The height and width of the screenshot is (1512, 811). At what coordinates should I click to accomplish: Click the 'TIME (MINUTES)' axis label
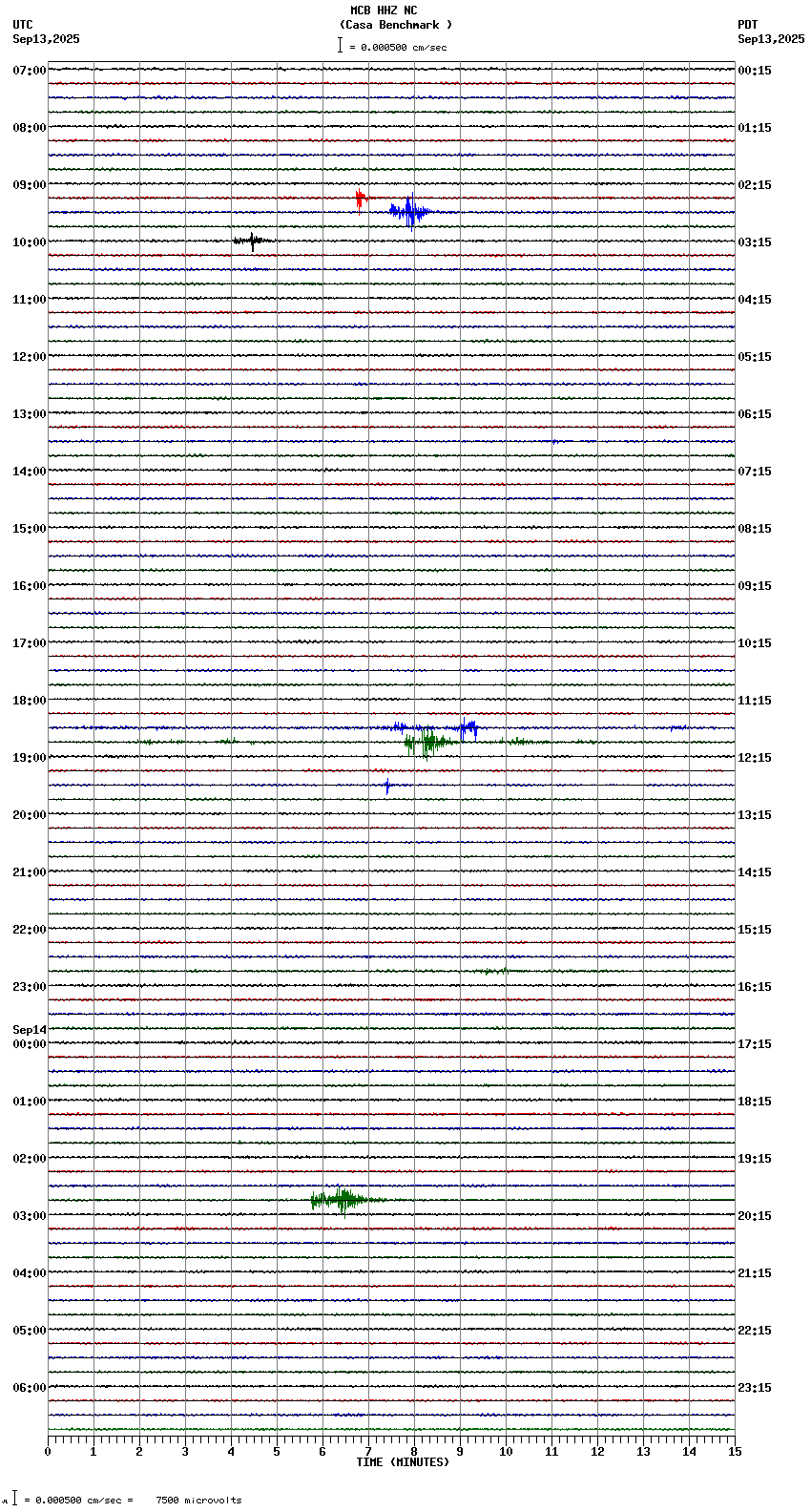tap(403, 1462)
